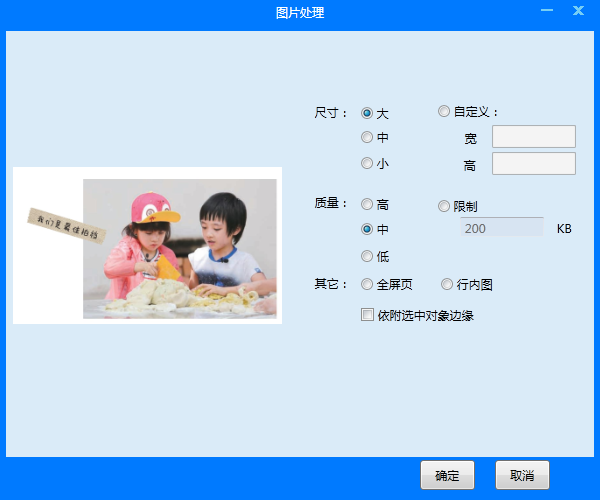This screenshot has height=500, width=600.
Task: Select the 中 option under 质量
Action: point(367,229)
